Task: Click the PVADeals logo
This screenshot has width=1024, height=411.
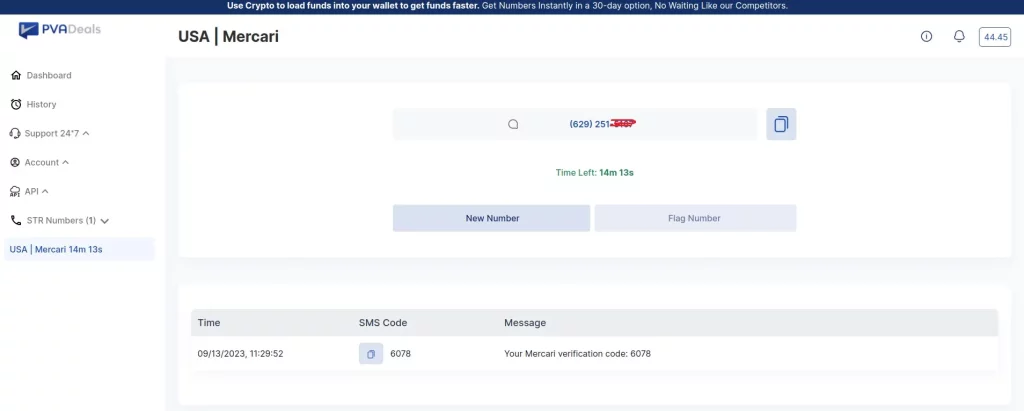Action: (59, 30)
